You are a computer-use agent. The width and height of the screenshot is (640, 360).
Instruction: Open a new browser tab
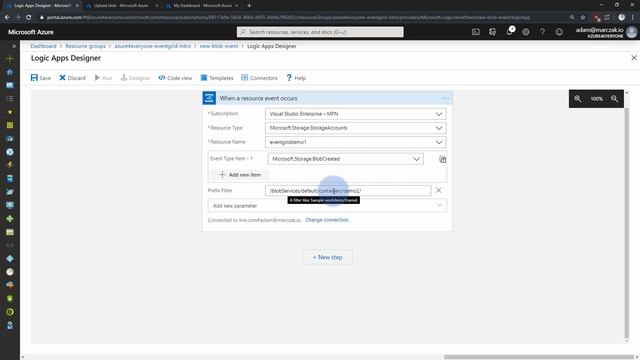(249, 6)
